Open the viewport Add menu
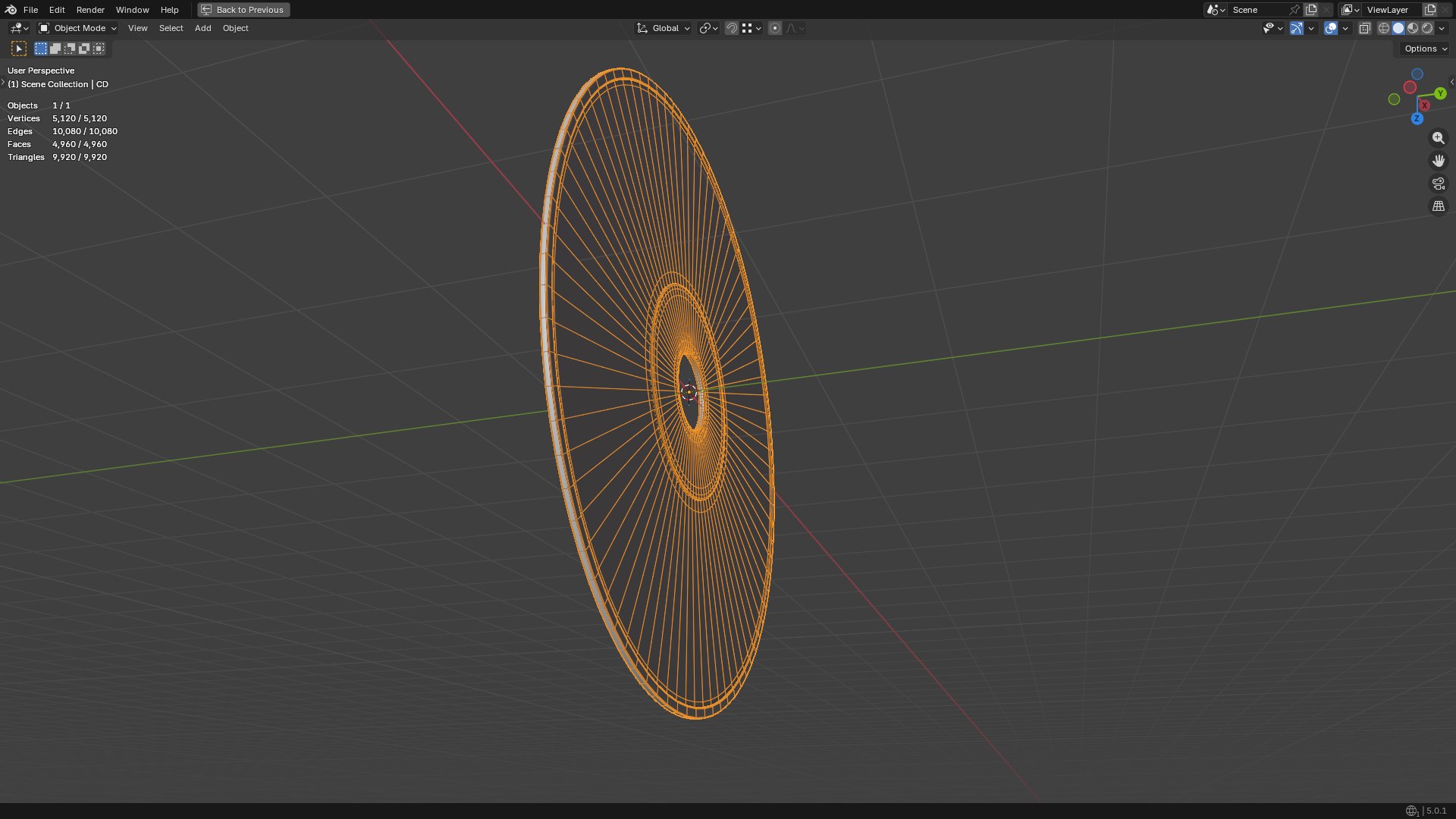Screen dimensions: 1456x819 [x=202, y=28]
